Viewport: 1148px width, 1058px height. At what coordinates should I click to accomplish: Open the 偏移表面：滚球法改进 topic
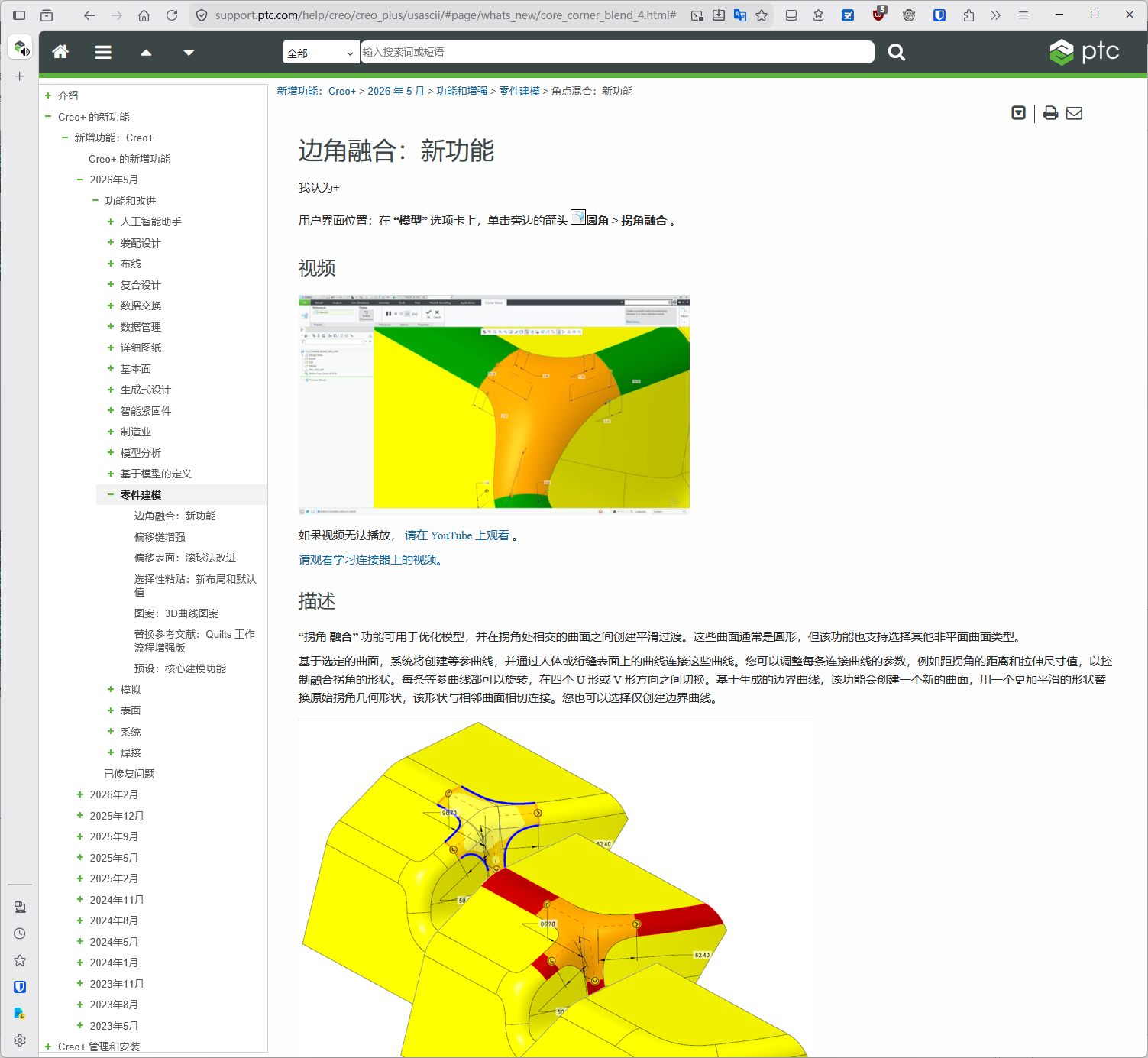pyautogui.click(x=185, y=558)
